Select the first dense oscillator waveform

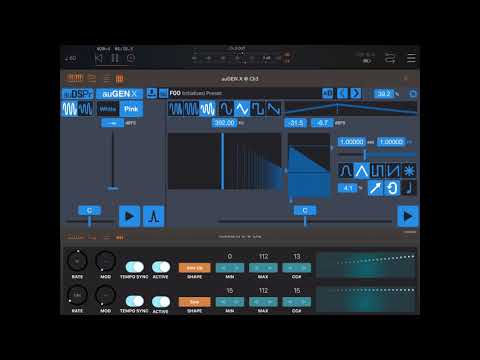[175, 109]
